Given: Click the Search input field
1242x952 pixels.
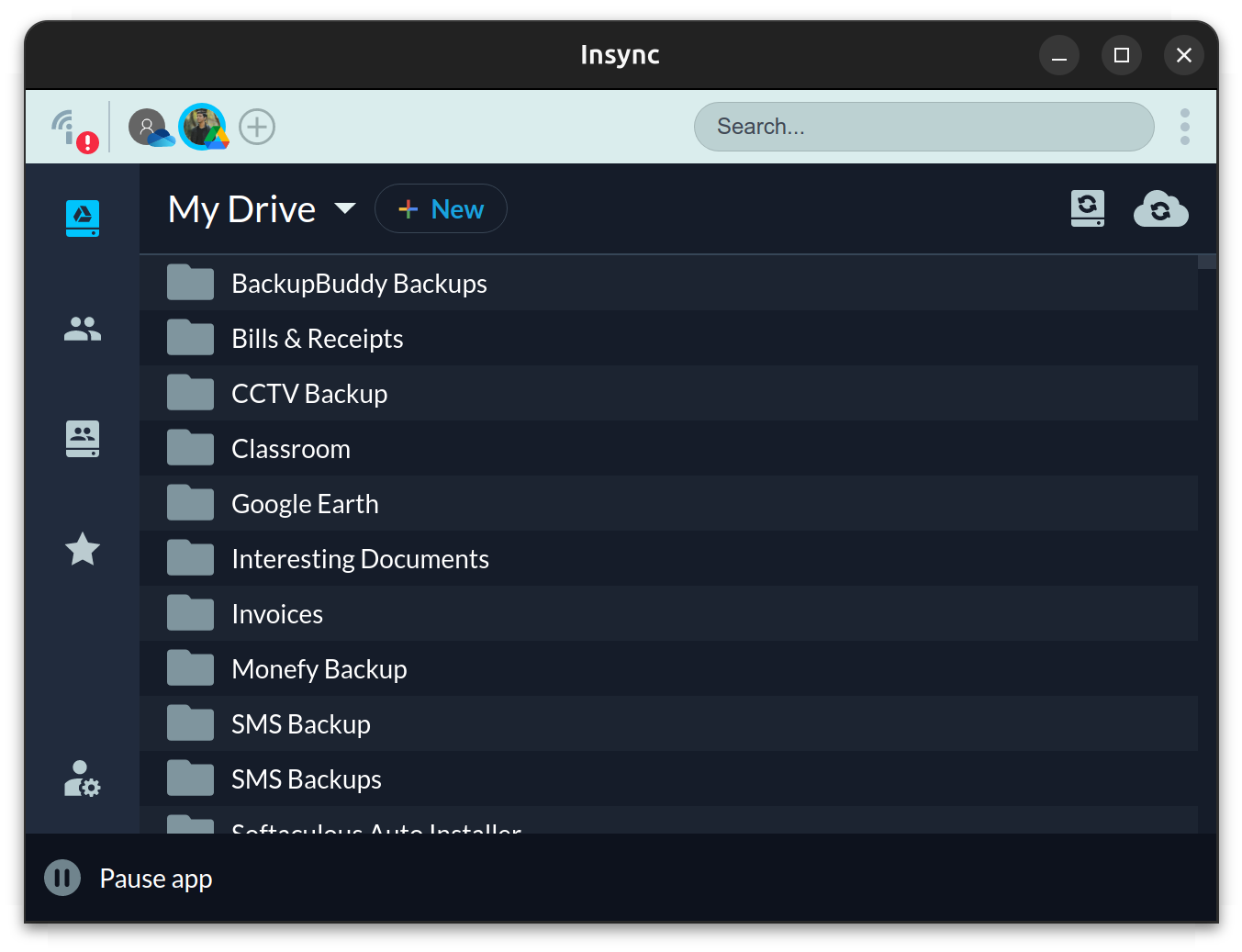Looking at the screenshot, I should point(923,127).
